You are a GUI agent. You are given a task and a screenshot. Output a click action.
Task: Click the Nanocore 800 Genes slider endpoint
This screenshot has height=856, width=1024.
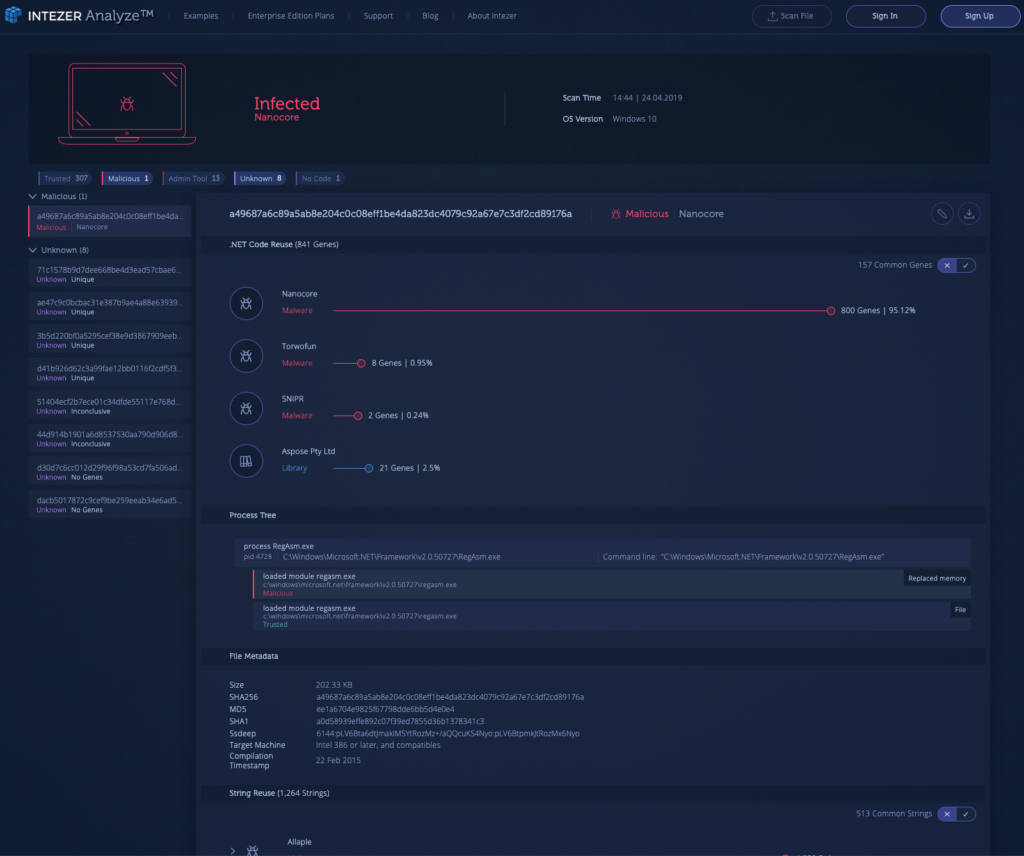point(831,311)
